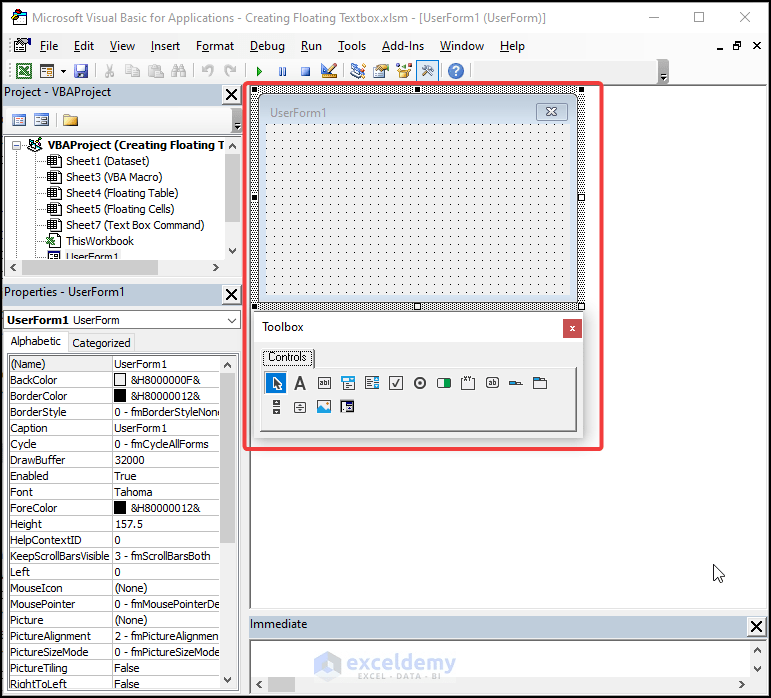Click the Undo arrow icon
The height and width of the screenshot is (698, 771).
pos(208,71)
